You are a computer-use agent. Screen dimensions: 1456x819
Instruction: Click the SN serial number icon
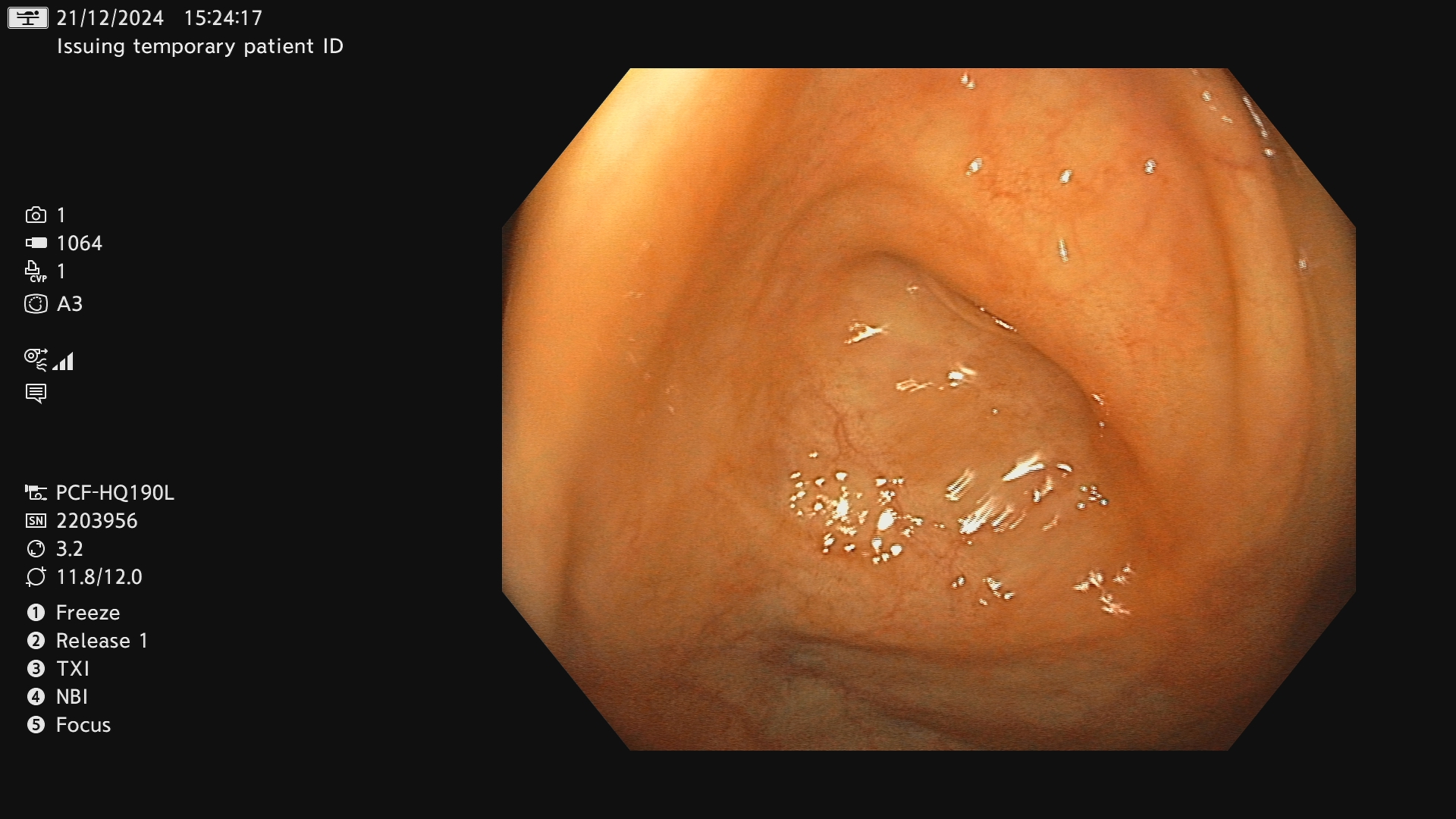click(x=36, y=521)
